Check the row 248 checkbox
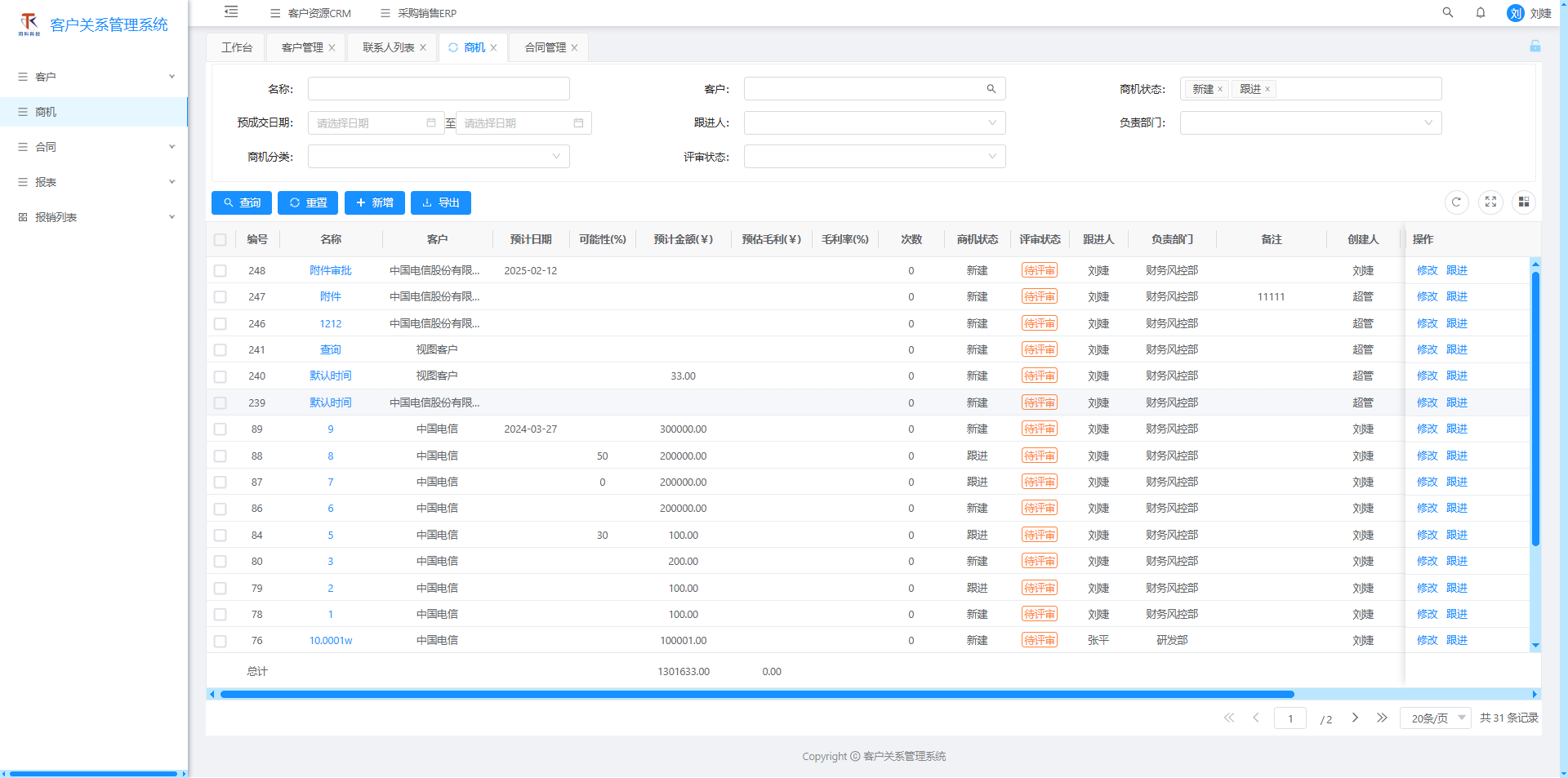This screenshot has width=1568, height=778. pyautogui.click(x=220, y=271)
